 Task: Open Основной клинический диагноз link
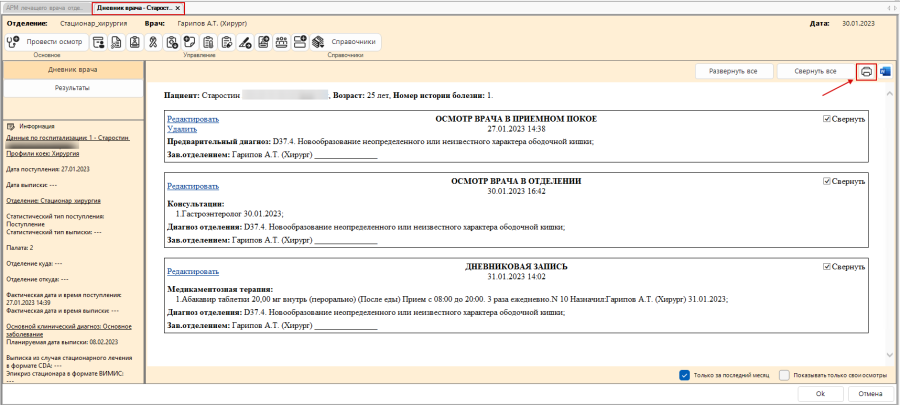coord(68,330)
